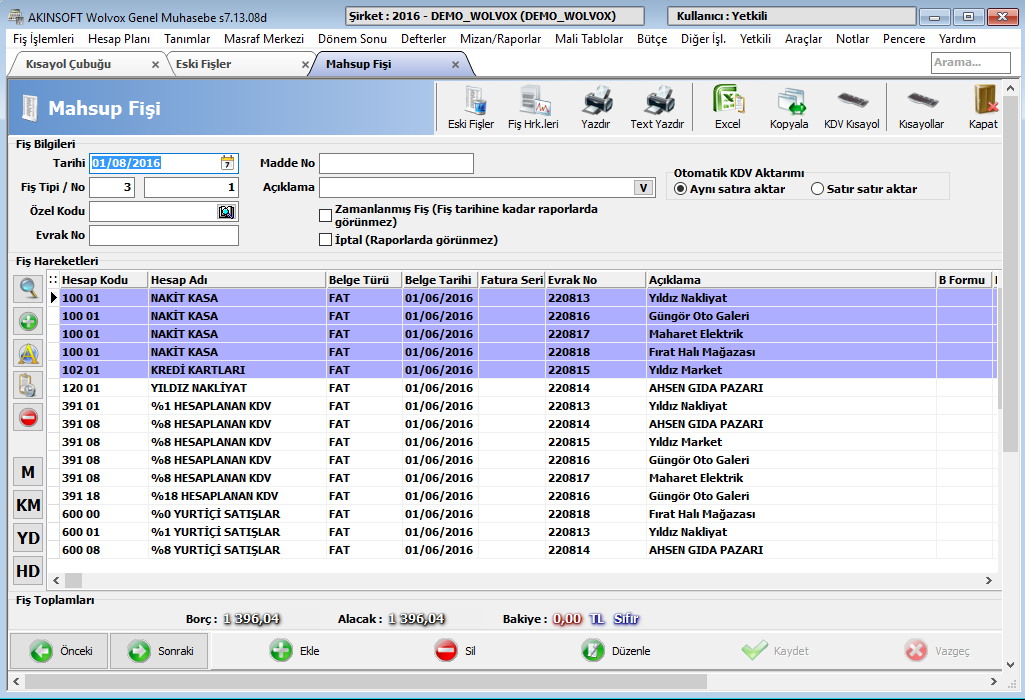Click the Kapat door icon
1025x700 pixels.
(984, 107)
